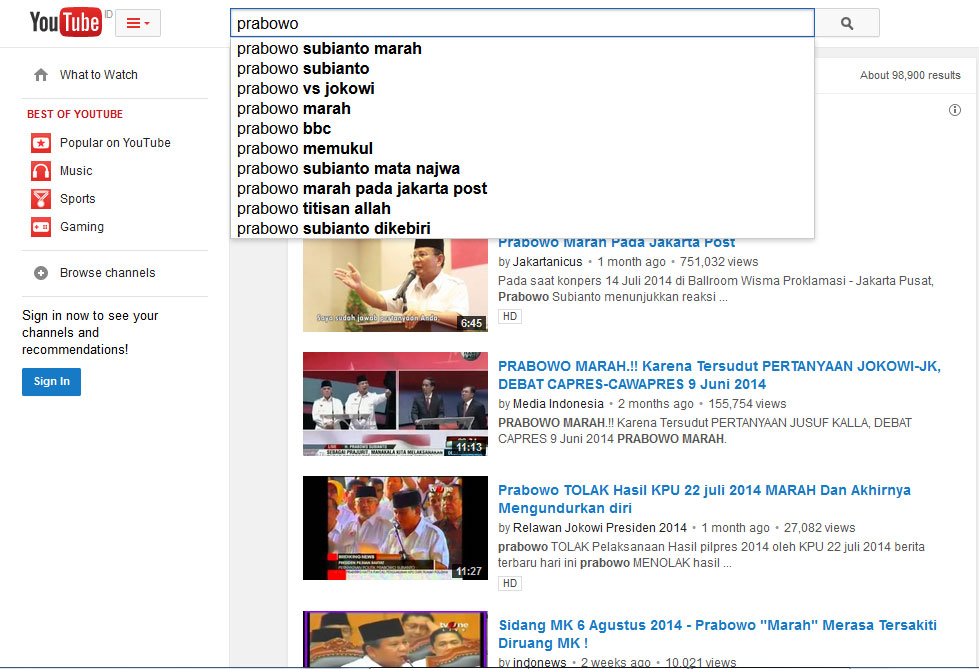Click the '155,754 views' text
This screenshot has height=669, width=979.
coord(747,404)
